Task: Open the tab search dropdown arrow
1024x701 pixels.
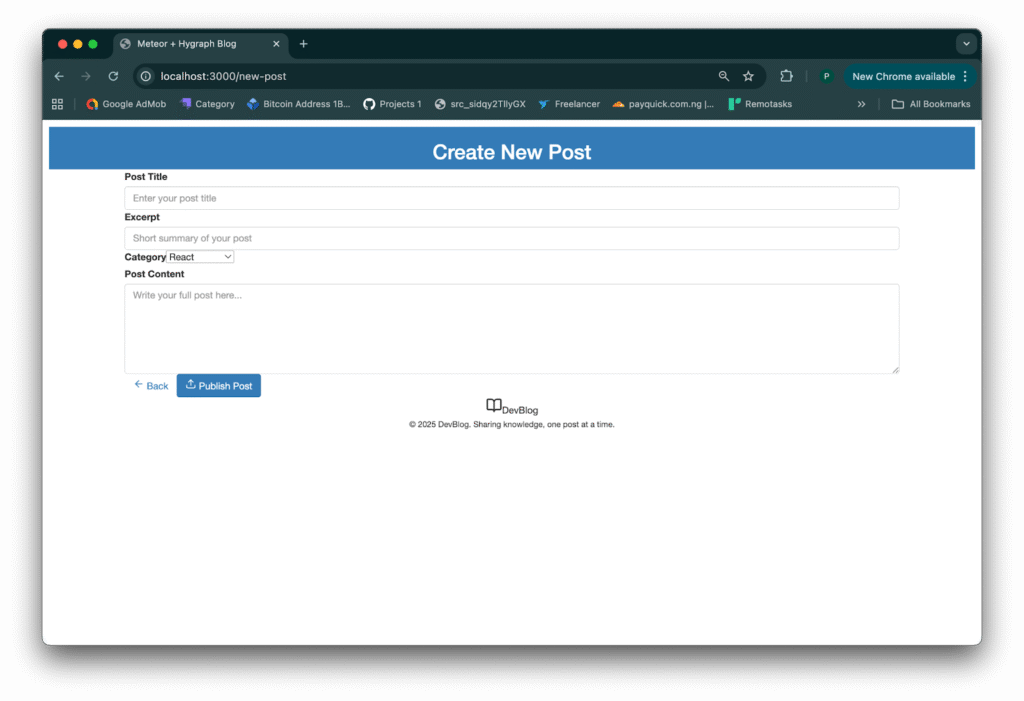Action: click(x=966, y=44)
